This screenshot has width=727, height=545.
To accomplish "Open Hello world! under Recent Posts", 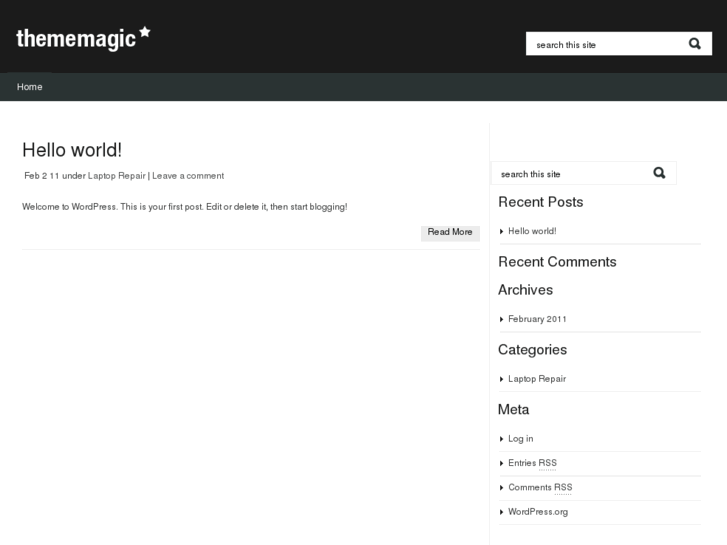I will [x=532, y=231].
